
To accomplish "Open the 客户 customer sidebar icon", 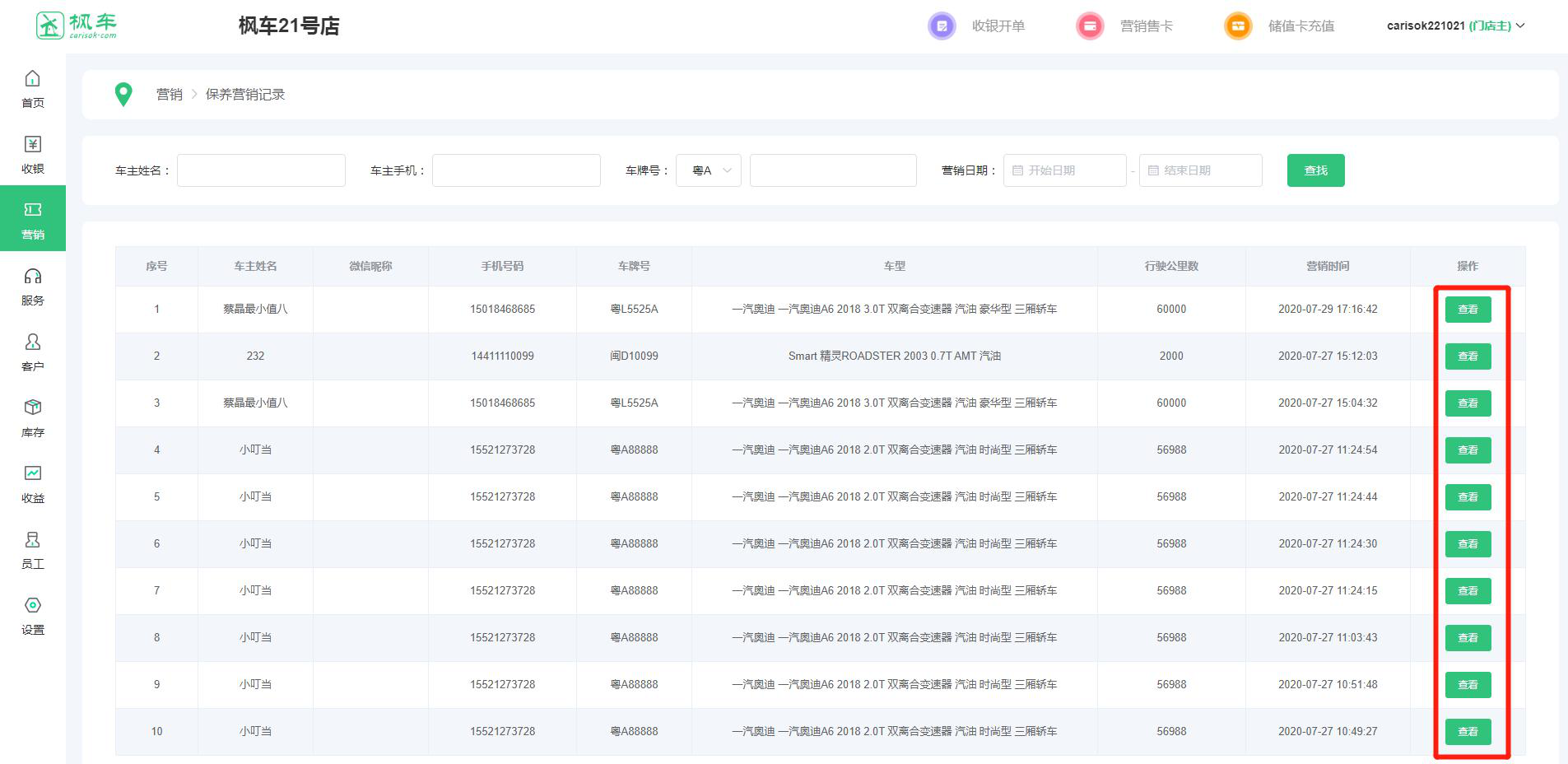I will pyautogui.click(x=32, y=342).
